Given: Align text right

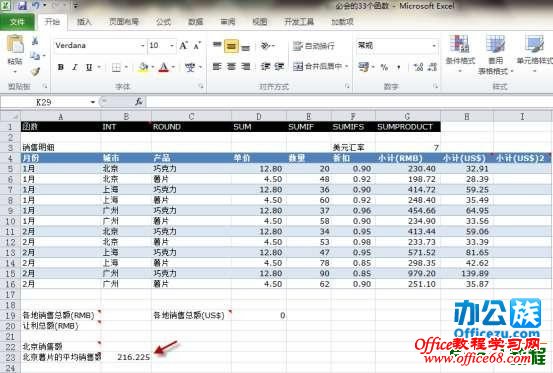Looking at the screenshot, I should [245, 66].
